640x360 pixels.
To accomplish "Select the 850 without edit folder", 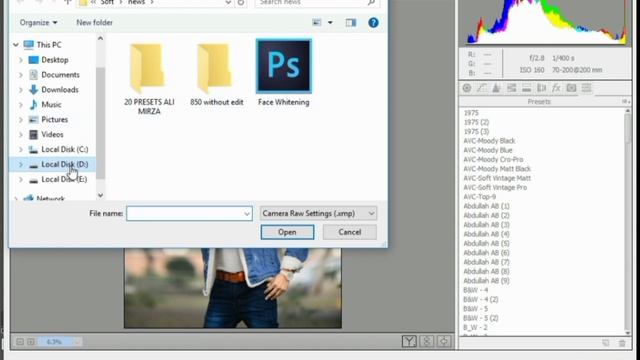I will coord(216,73).
